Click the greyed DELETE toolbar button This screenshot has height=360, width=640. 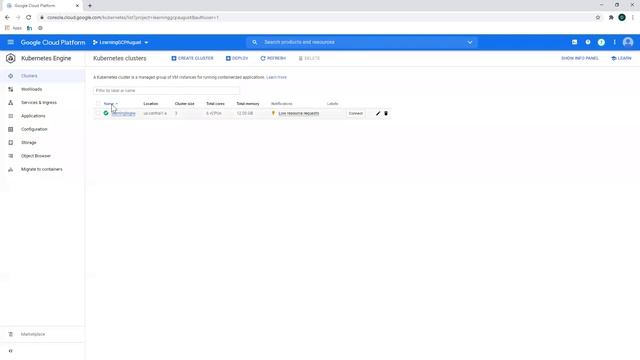click(309, 58)
